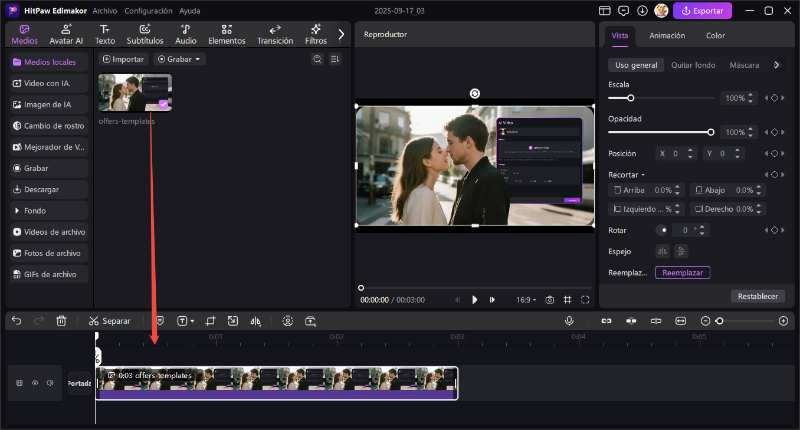
Task: Open Mejorador de V... option
Action: (x=48, y=147)
